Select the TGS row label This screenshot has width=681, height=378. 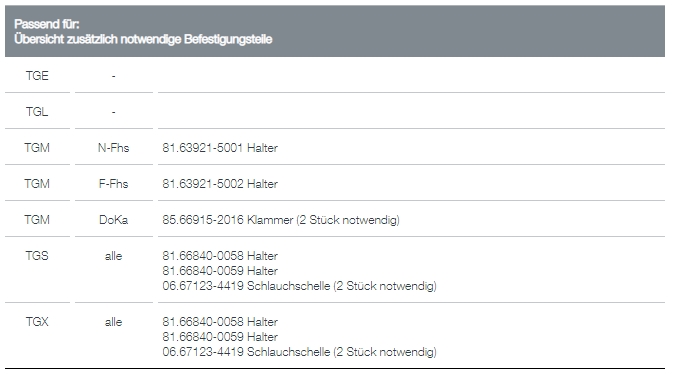[x=37, y=255]
